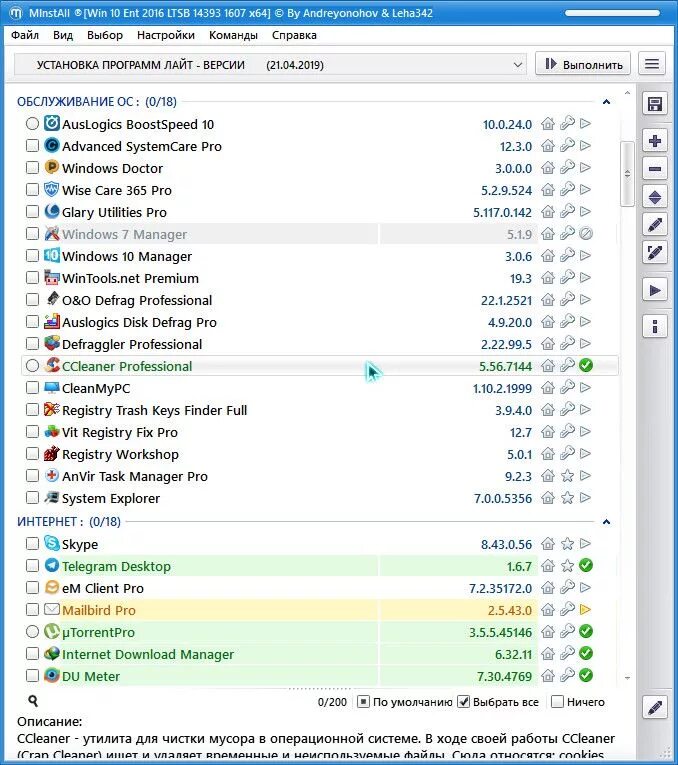The height and width of the screenshot is (765, 678).
Task: Click the scrollbar up arrow of list
Action: 627,93
